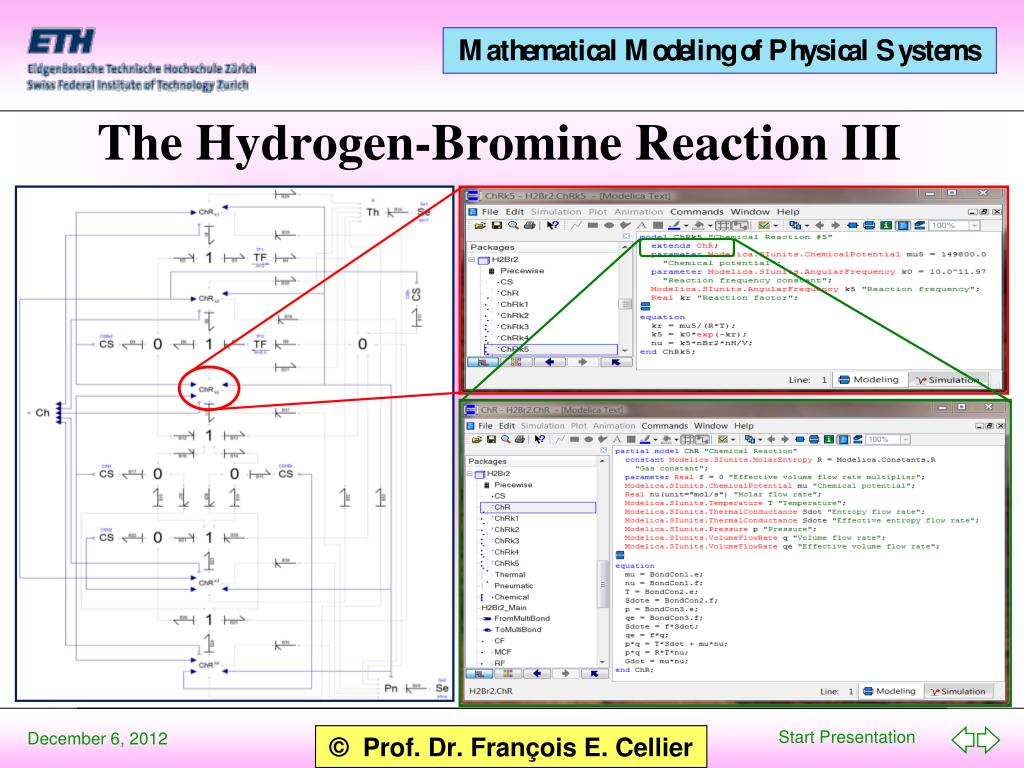Image resolution: width=1024 pixels, height=768 pixels.
Task: Select ChRk2 in the ChRk5 window package tree
Action: point(514,315)
